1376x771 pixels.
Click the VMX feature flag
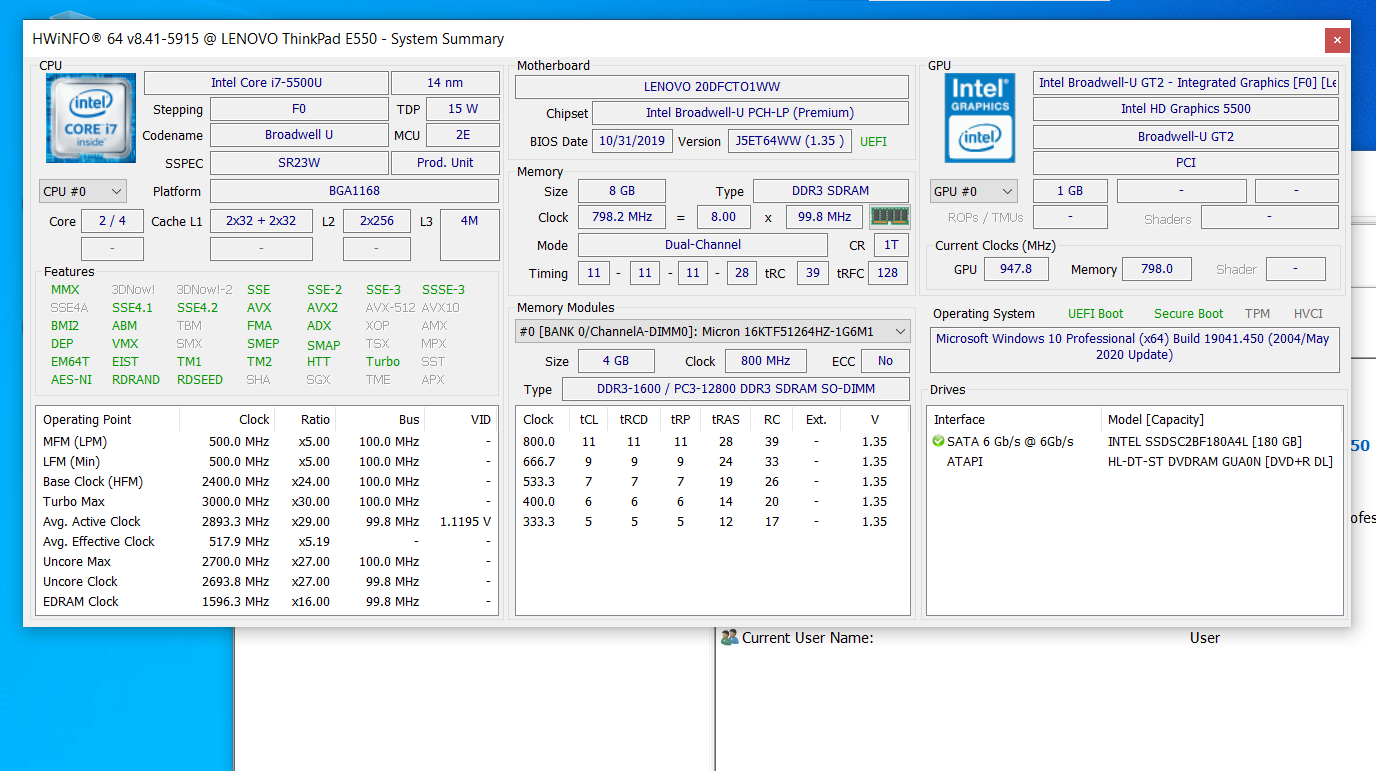[125, 344]
